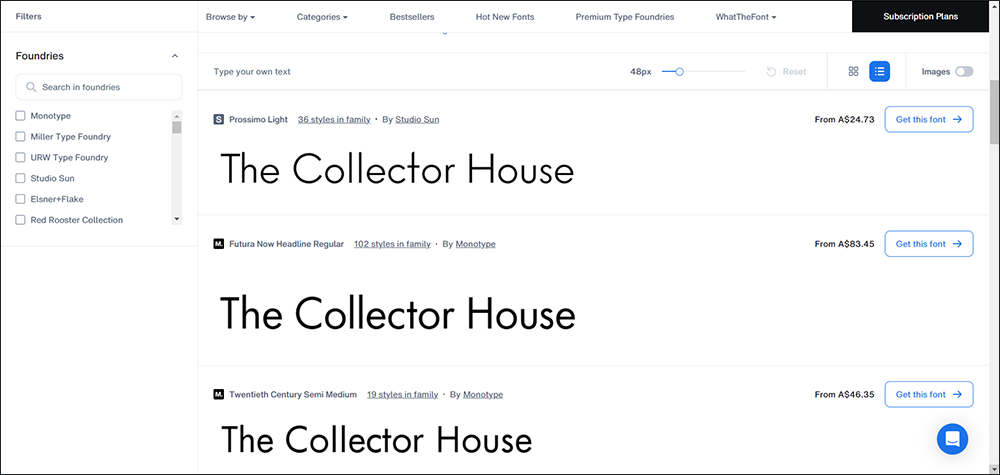Click the page vertical scrollbar thumb
The height and width of the screenshot is (475, 1000).
point(994,112)
